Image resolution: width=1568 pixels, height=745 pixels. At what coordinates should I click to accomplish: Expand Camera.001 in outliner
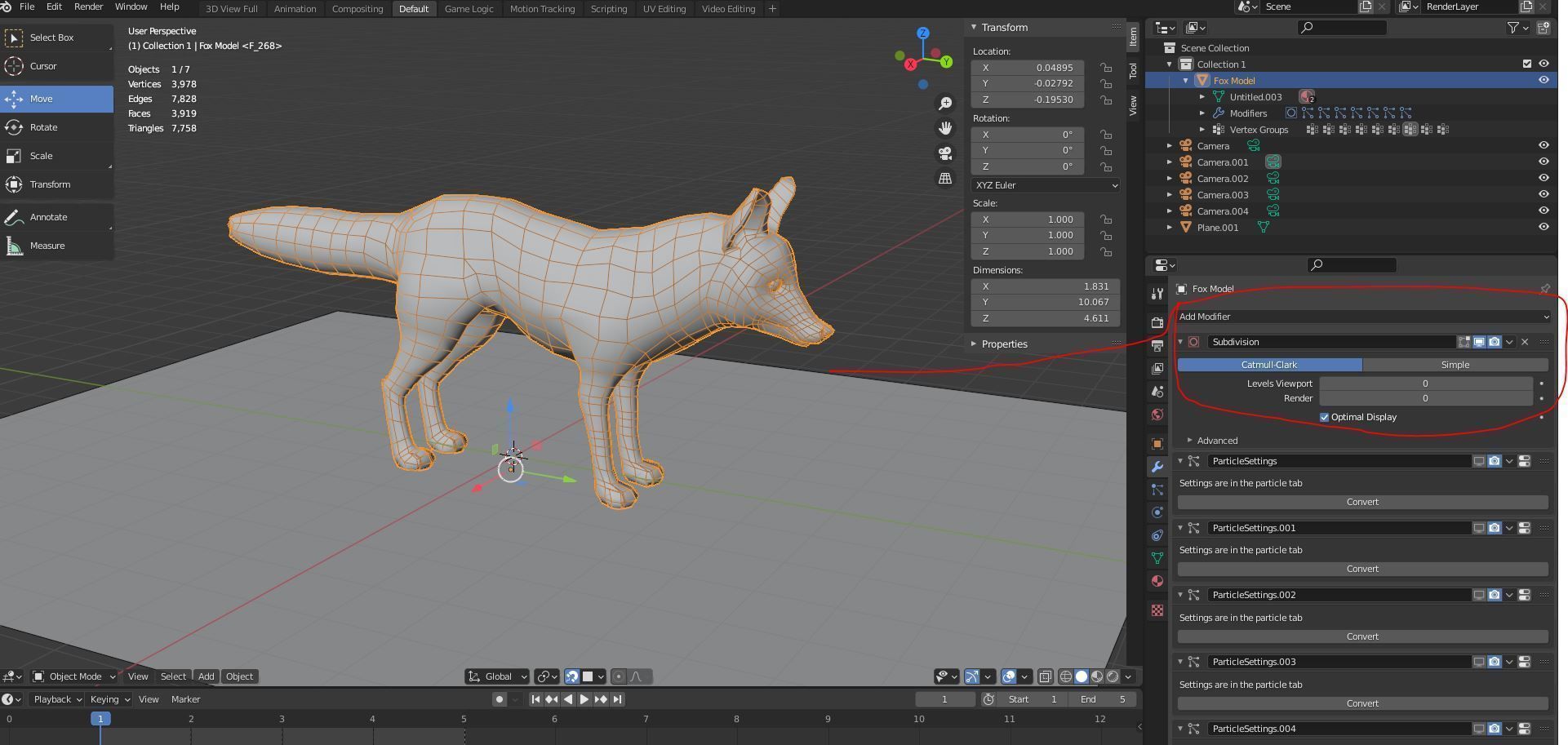pyautogui.click(x=1170, y=162)
